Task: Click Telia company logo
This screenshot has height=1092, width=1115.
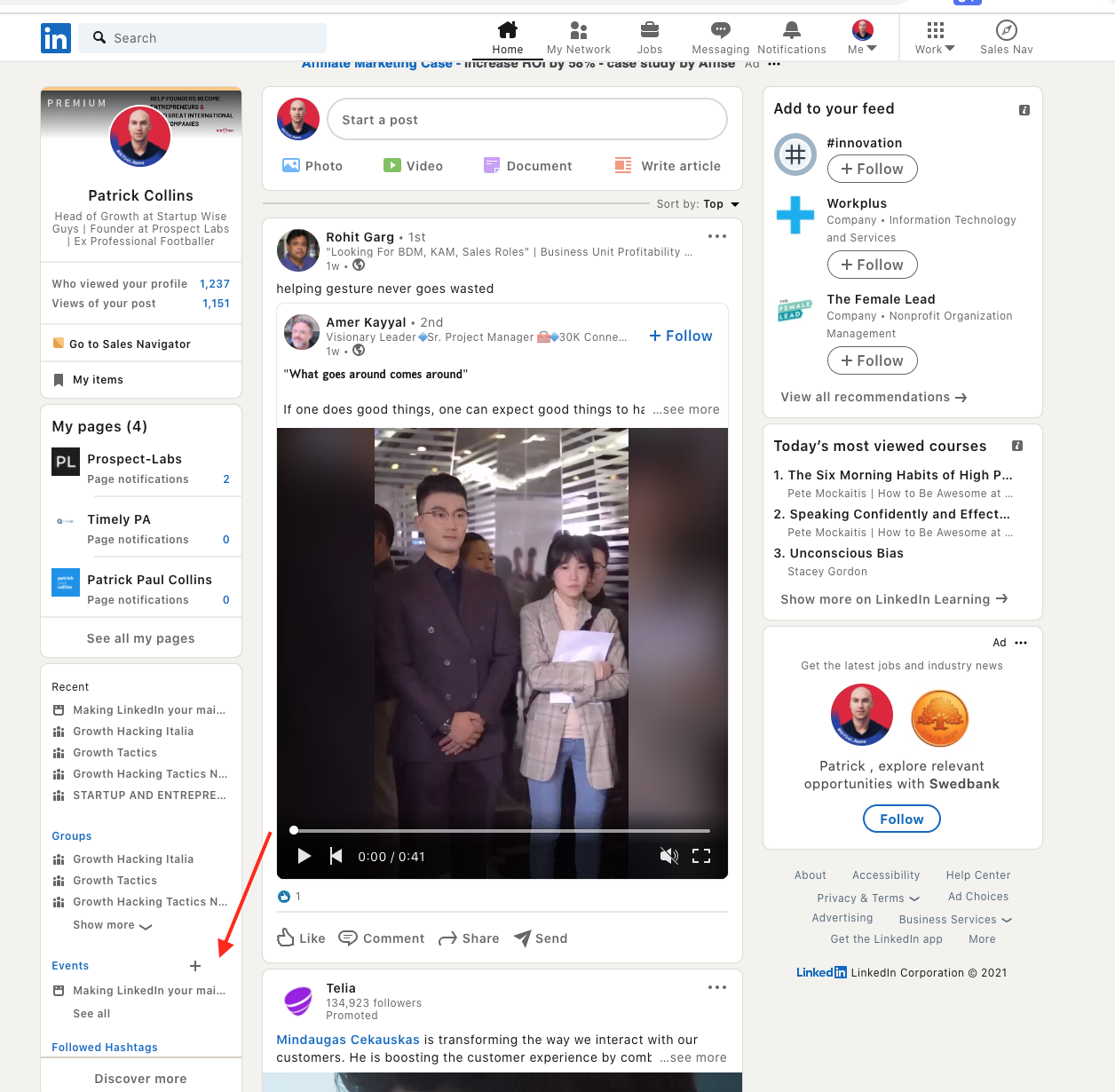Action: coord(298,1001)
